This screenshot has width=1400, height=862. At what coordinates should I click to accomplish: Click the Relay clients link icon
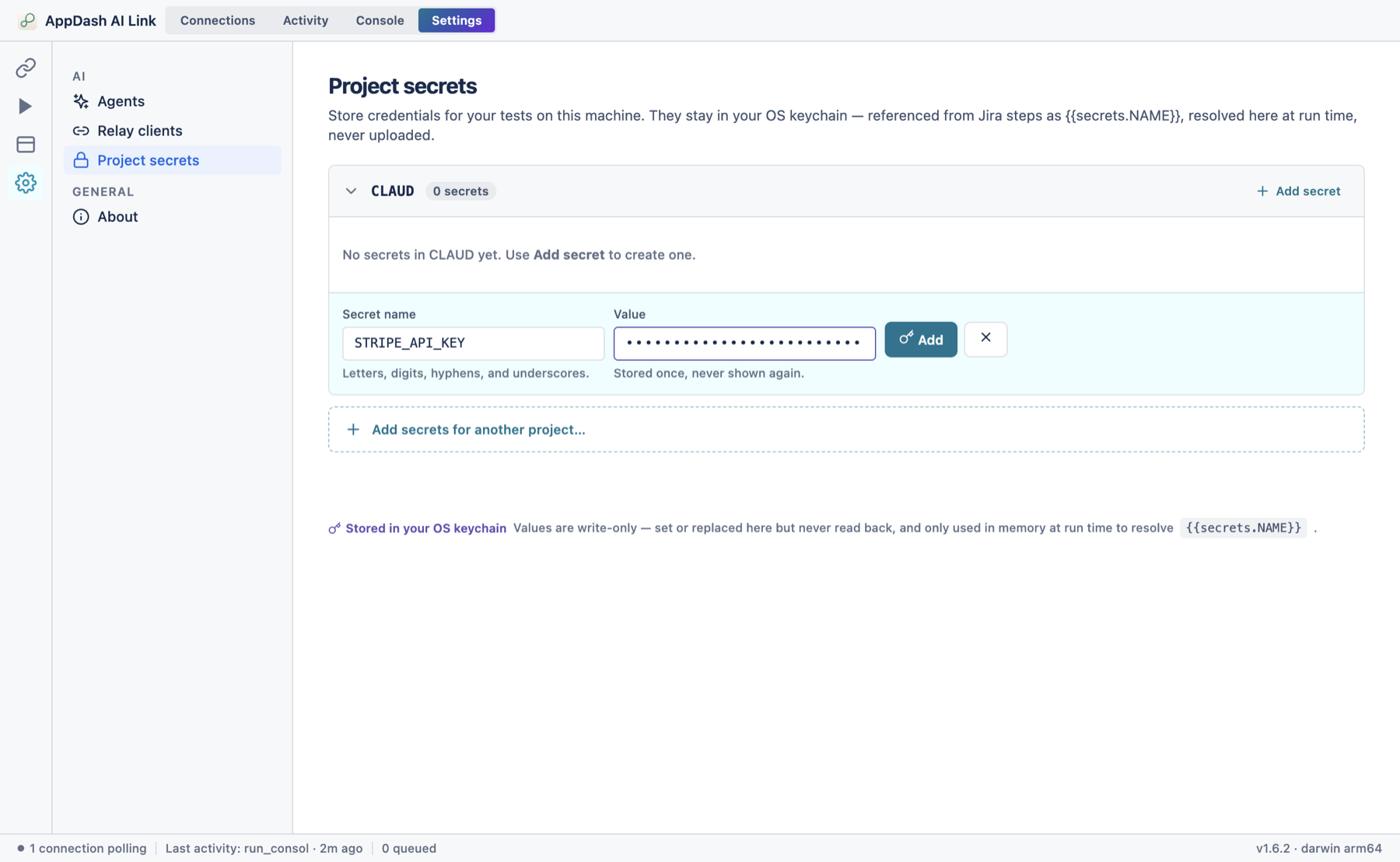(x=81, y=131)
